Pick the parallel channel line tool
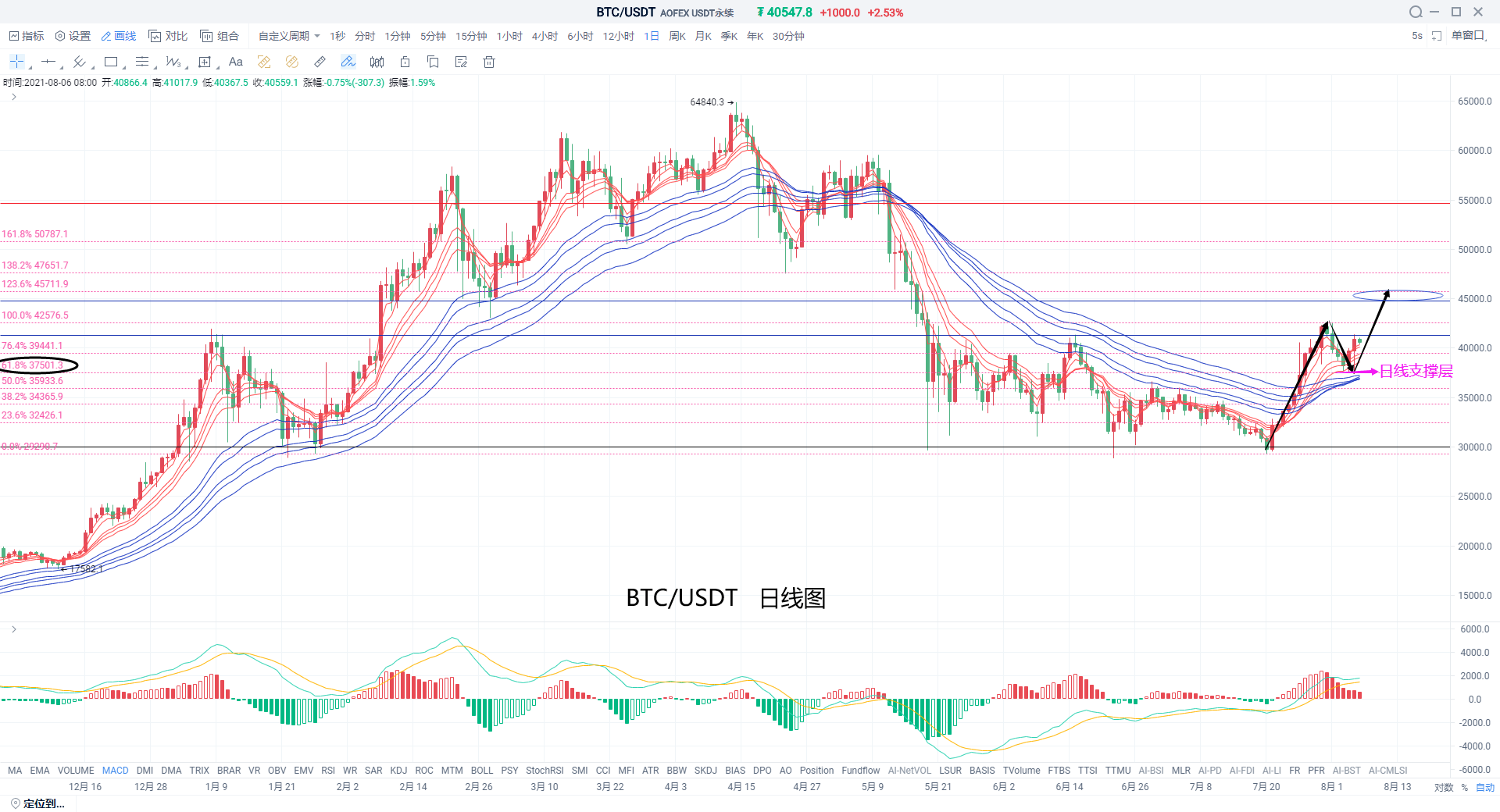Viewport: 1500px width, 812px height. (x=79, y=62)
